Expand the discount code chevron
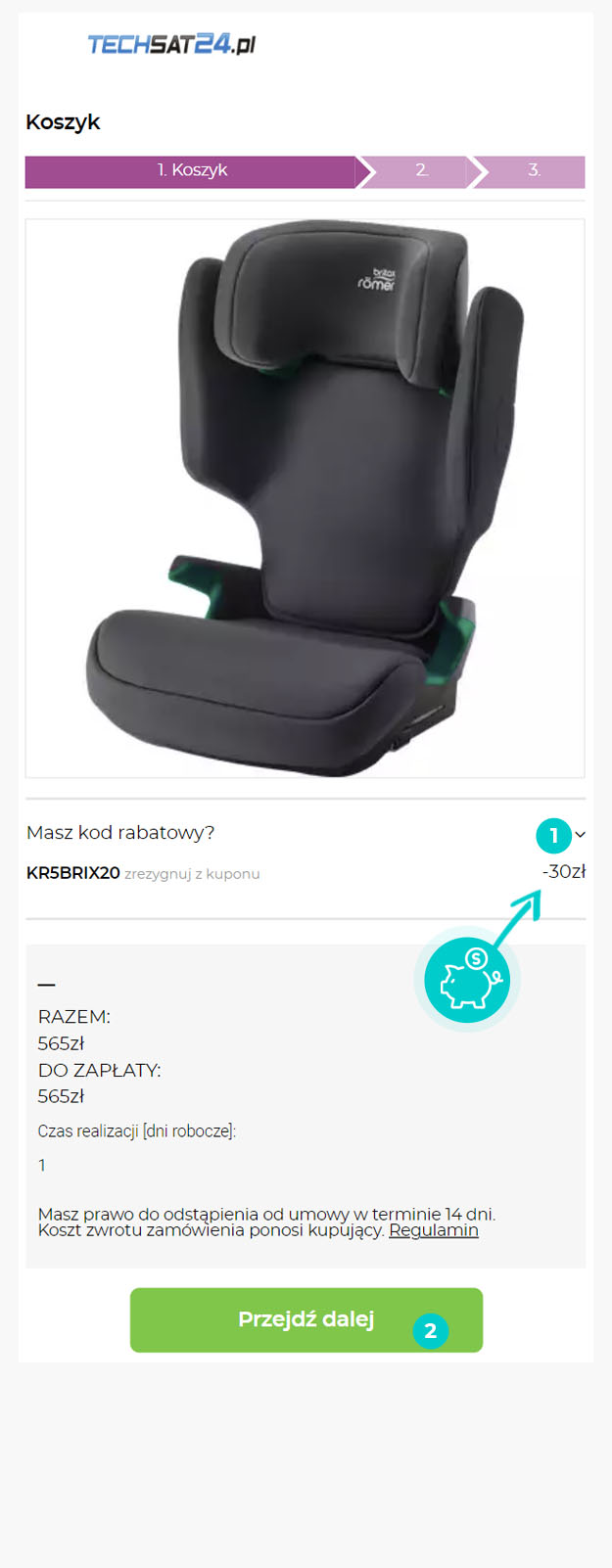612x1568 pixels. (581, 835)
